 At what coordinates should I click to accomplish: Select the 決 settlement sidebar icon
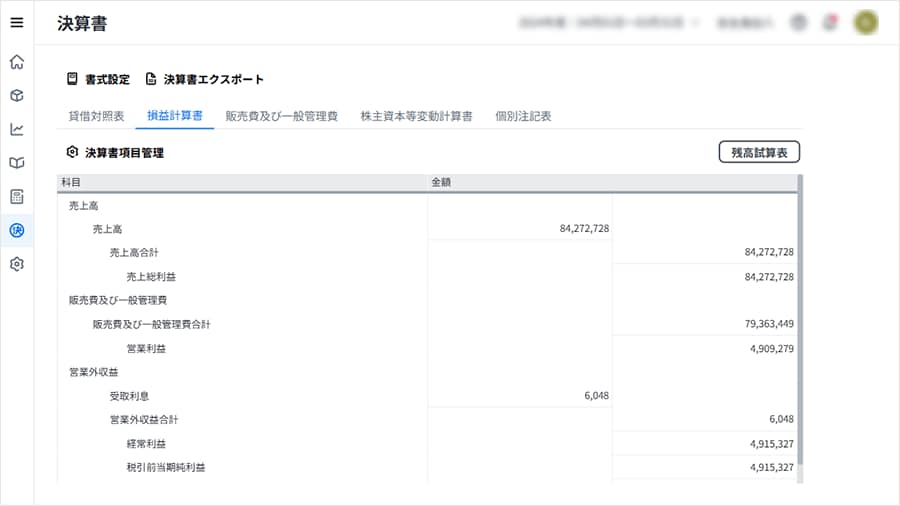(17, 230)
